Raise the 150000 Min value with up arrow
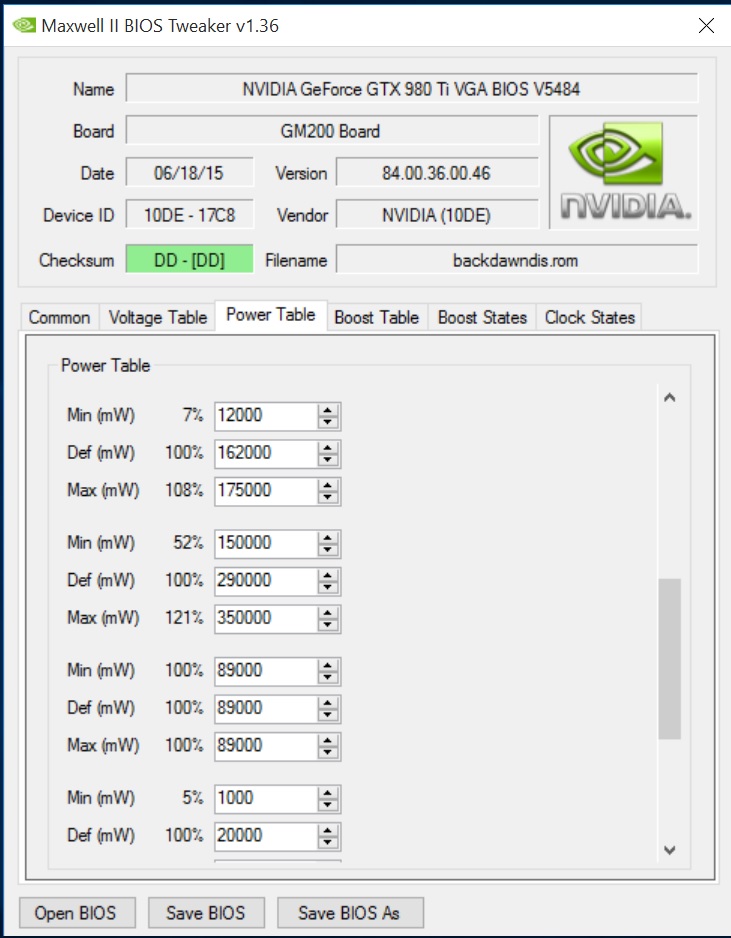The image size is (731, 938). click(x=328, y=538)
